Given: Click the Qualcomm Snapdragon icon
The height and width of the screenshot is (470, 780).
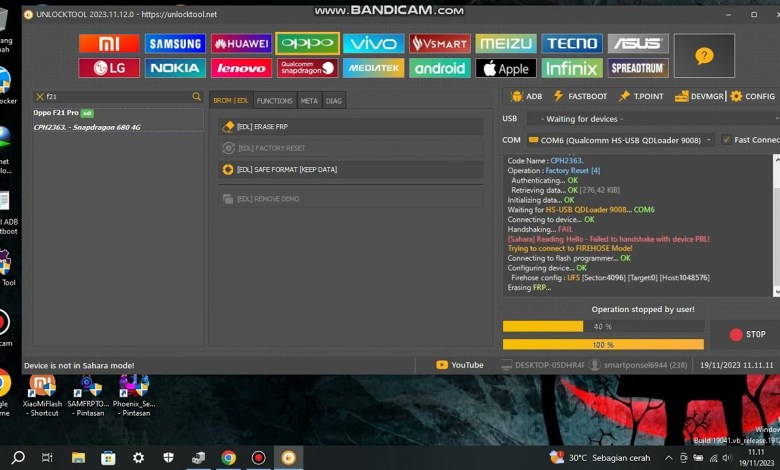Looking at the screenshot, I should click(307, 69).
